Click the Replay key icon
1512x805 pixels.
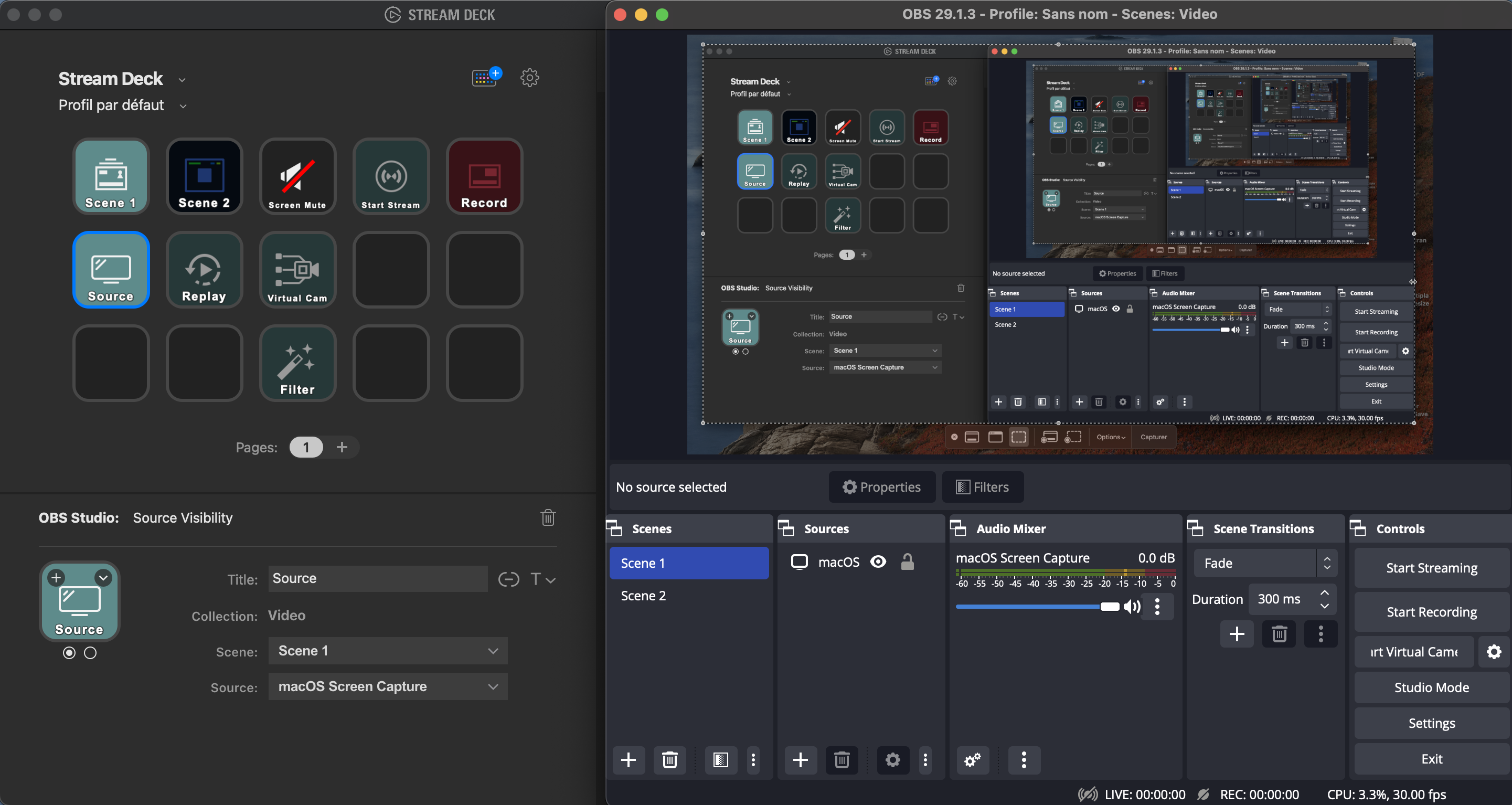(204, 270)
